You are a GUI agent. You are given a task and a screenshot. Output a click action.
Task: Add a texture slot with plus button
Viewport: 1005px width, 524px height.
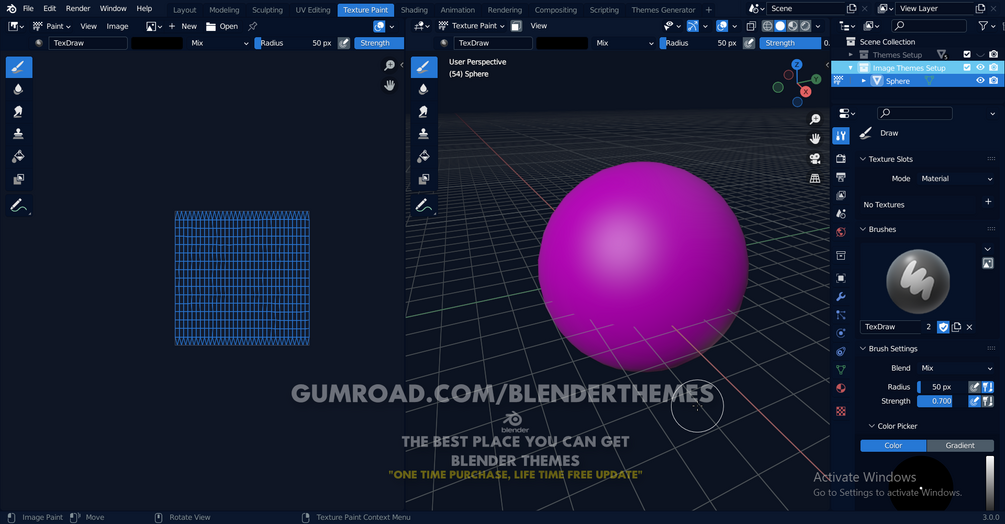click(x=988, y=202)
